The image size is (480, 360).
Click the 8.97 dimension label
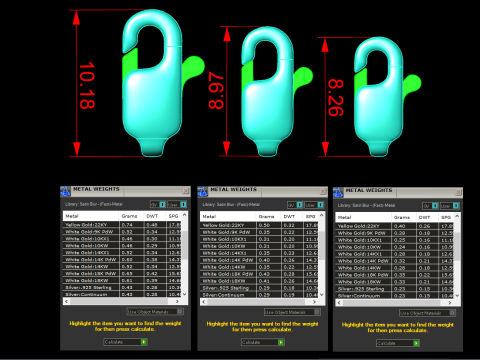coord(216,91)
